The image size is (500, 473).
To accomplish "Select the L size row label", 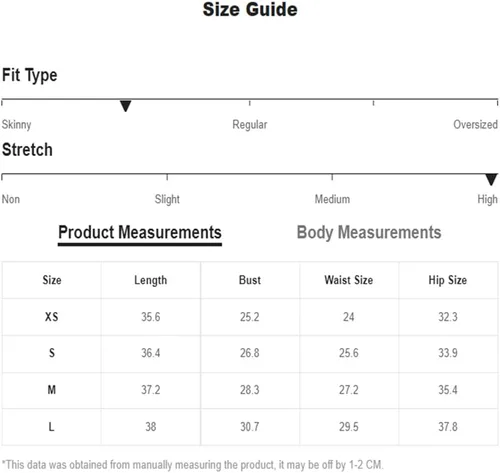I will (51, 427).
